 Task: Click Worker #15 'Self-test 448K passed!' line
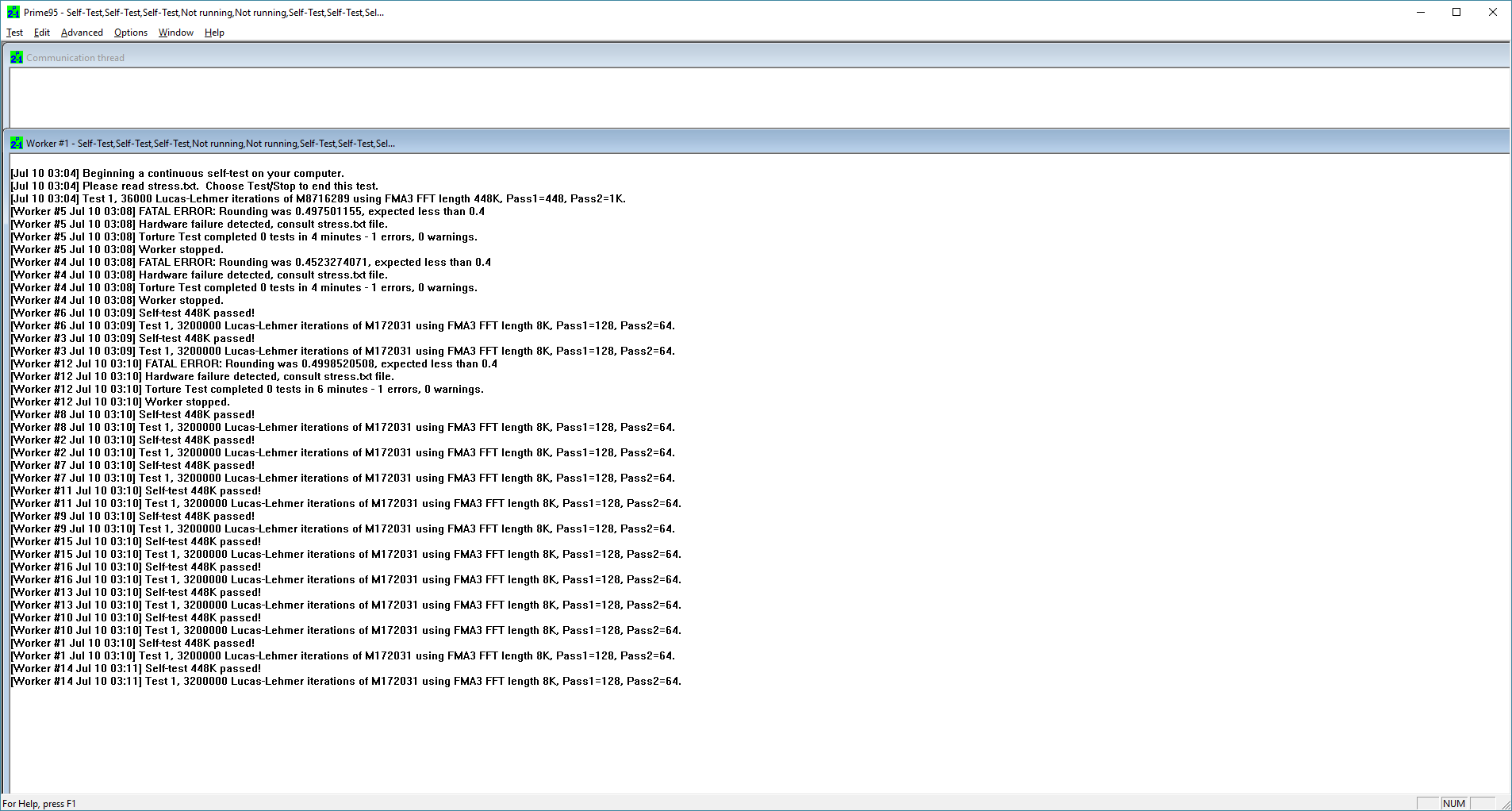click(136, 541)
